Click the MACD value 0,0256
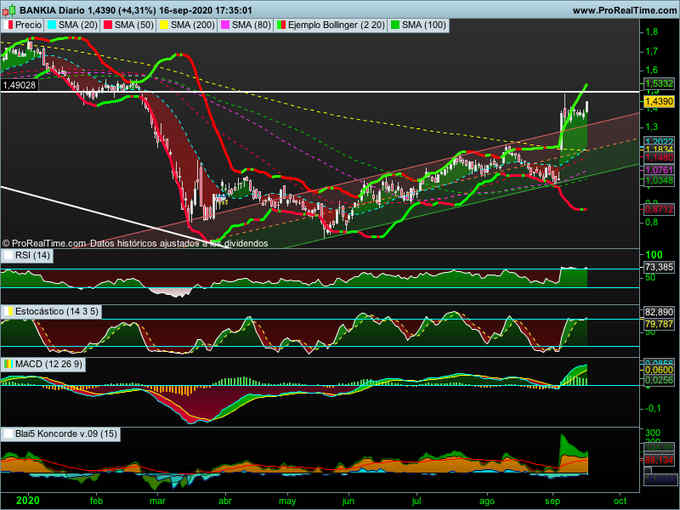 click(x=659, y=380)
